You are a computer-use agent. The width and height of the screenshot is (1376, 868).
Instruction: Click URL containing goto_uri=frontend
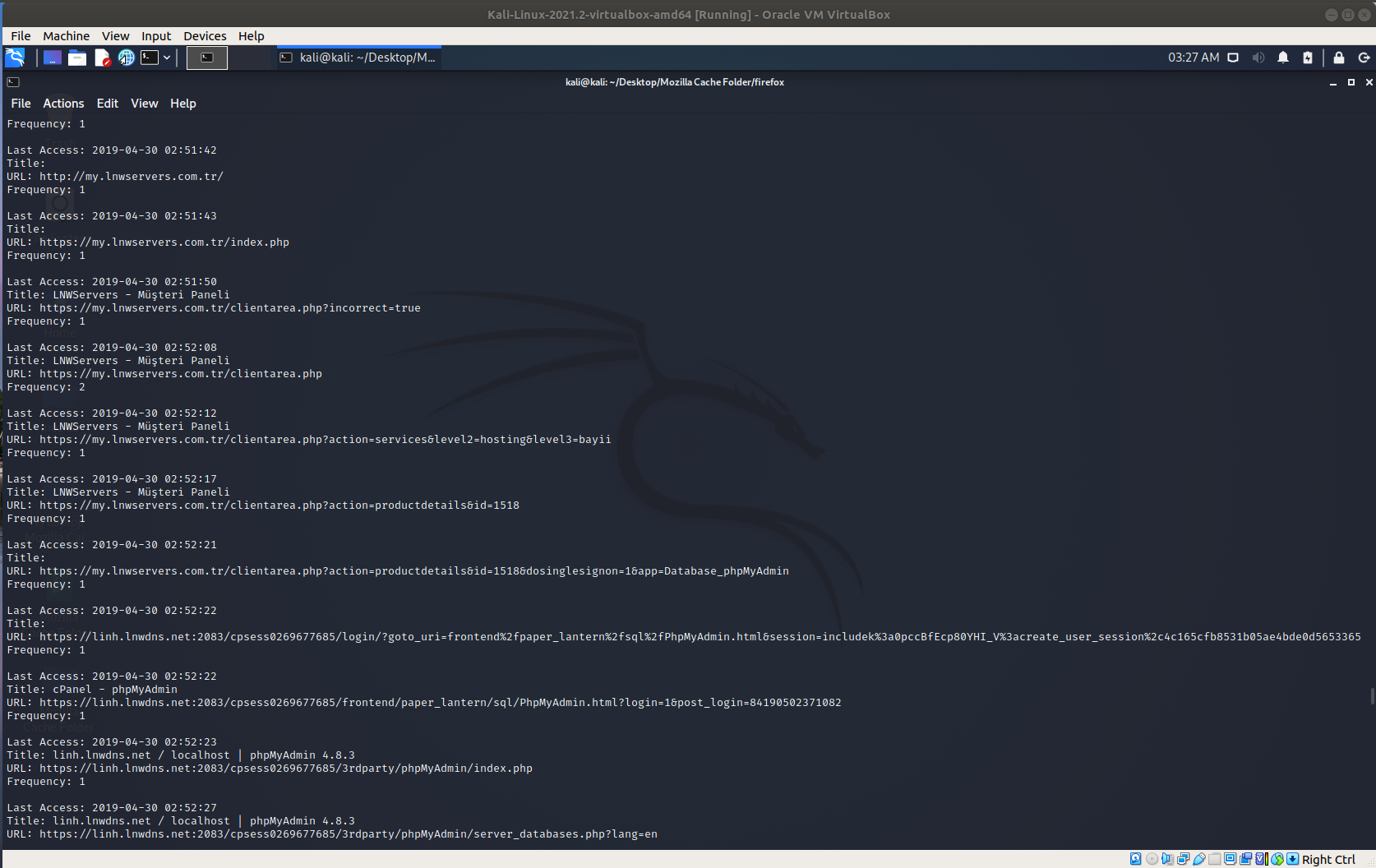coord(684,637)
